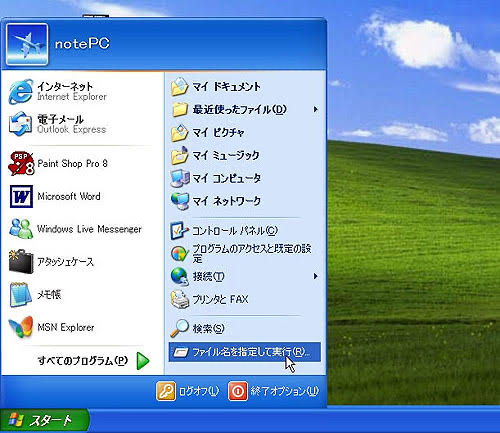Screen dimensions: 500x433
Task: Open コントロール パネル
Action: point(245,231)
